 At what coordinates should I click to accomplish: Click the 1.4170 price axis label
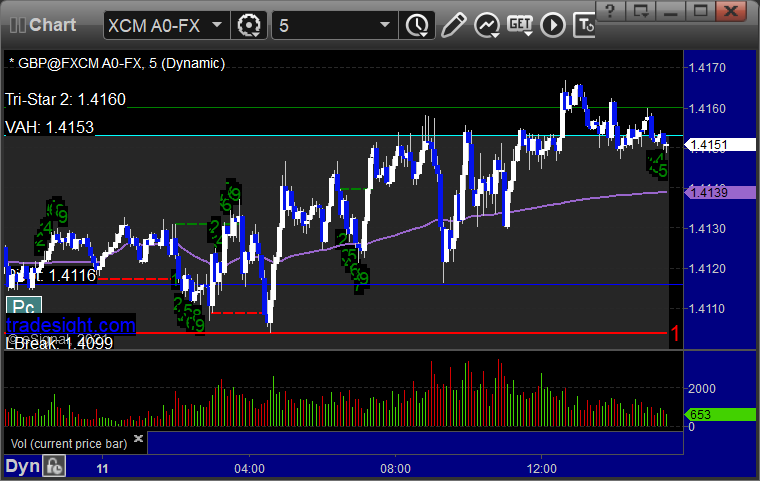click(x=708, y=67)
